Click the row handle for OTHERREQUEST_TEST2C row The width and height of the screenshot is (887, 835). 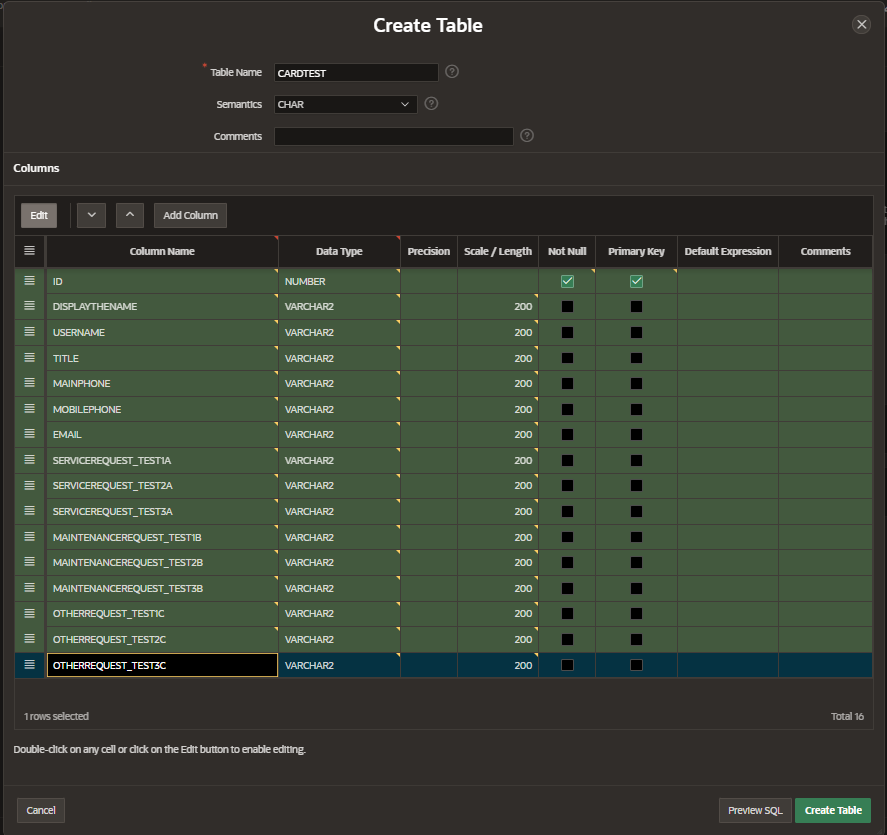click(x=29, y=639)
